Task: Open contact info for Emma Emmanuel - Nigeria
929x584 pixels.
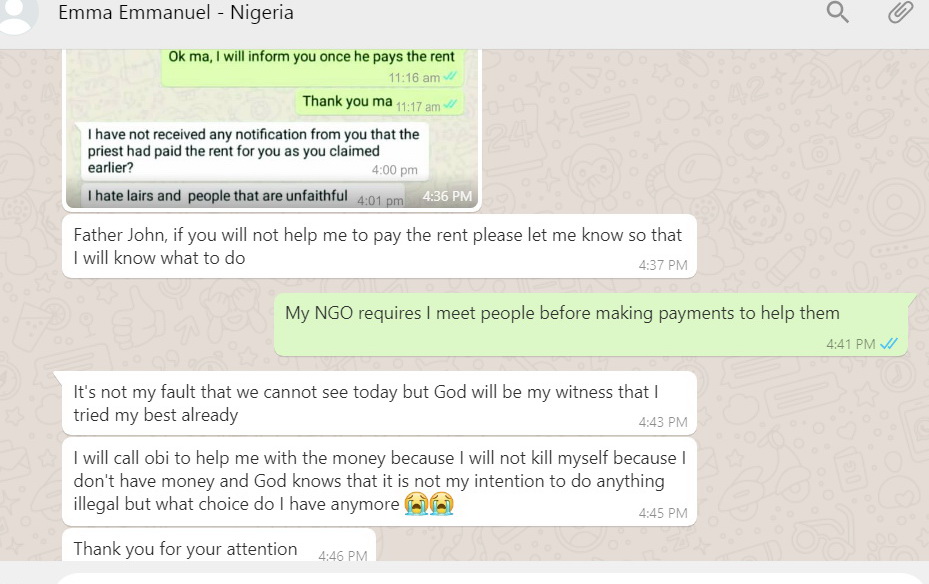Action: (176, 13)
